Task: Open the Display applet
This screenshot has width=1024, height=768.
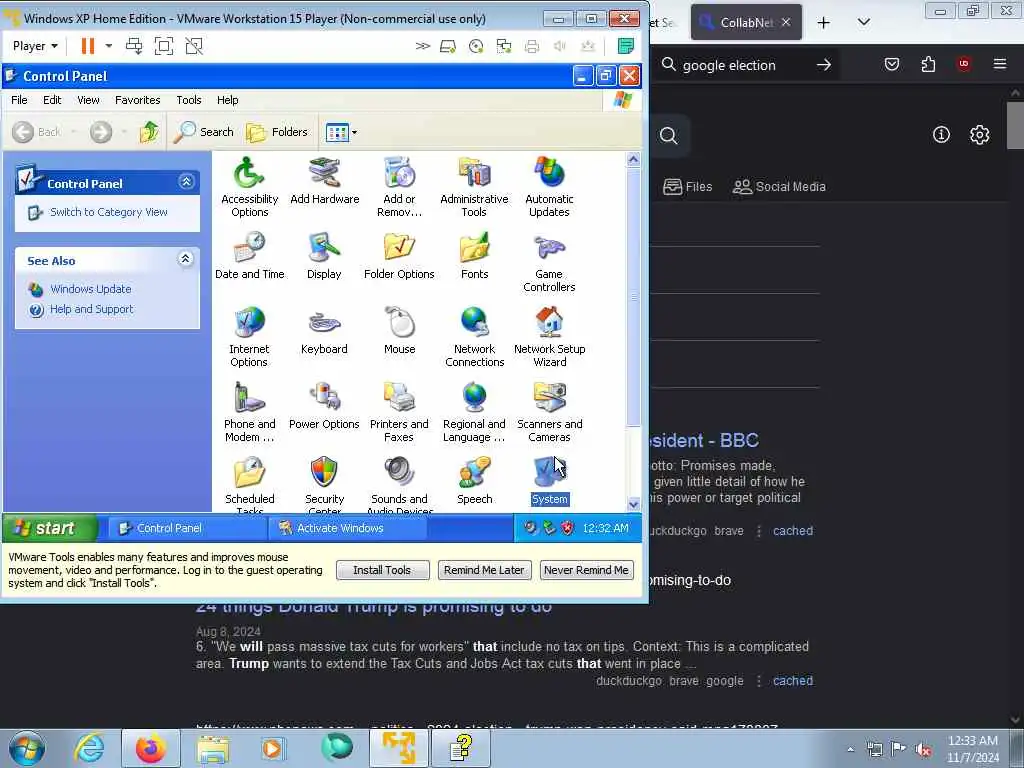Action: click(325, 256)
